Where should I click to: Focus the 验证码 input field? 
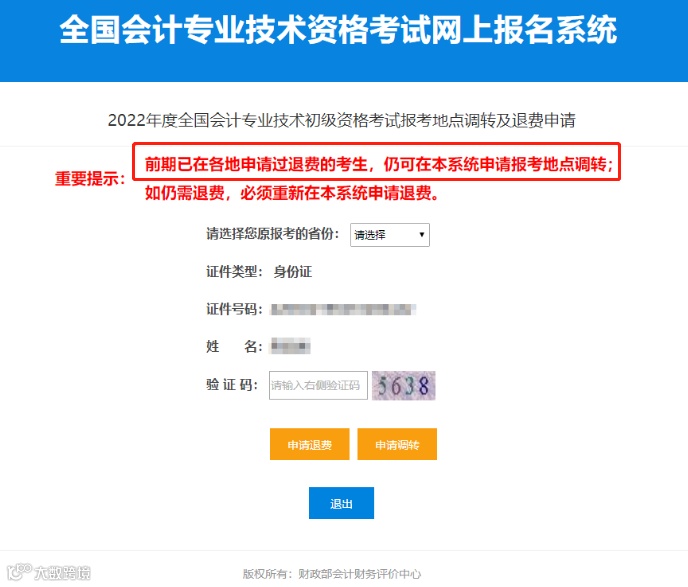(318, 385)
